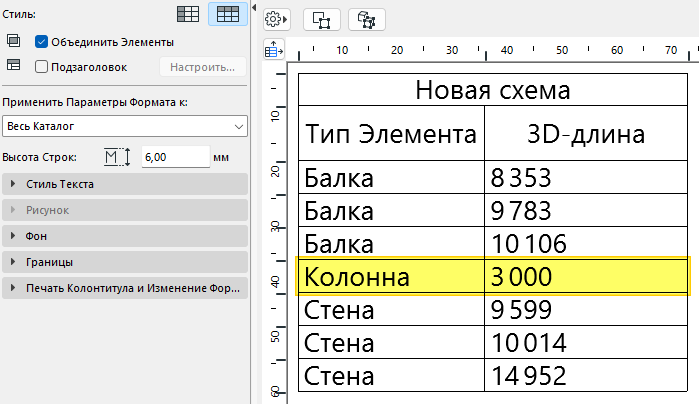This screenshot has height=404, width=699.
Task: Click the 10 014 value cell
Action: click(x=586, y=342)
